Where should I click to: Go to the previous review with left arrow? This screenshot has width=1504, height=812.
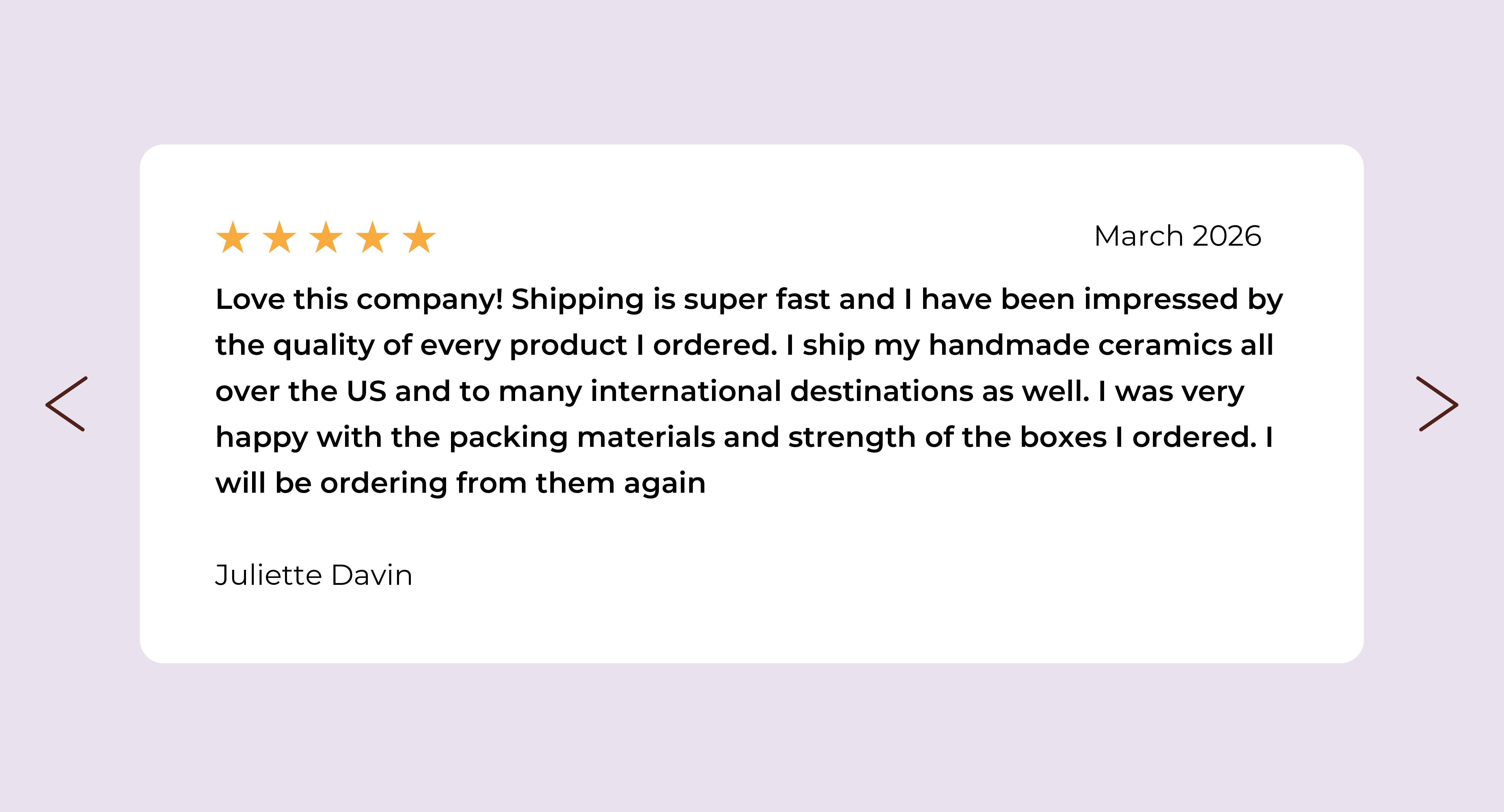[x=67, y=404]
